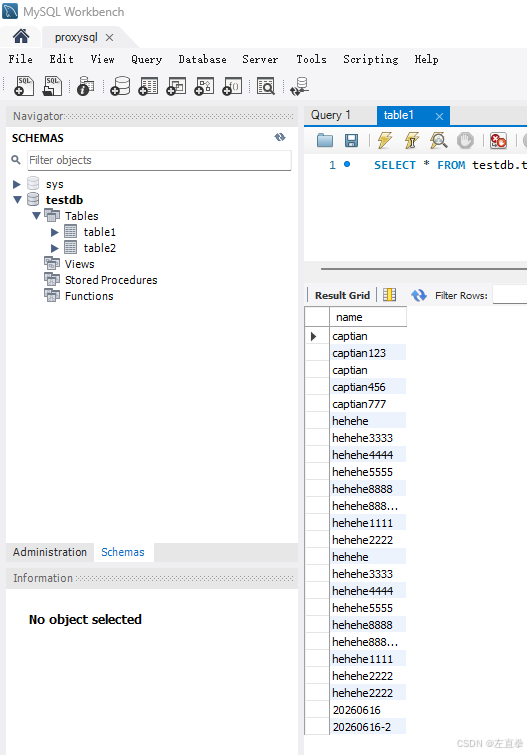
Task: Click the table1 grid icon in tree
Action: (70, 232)
